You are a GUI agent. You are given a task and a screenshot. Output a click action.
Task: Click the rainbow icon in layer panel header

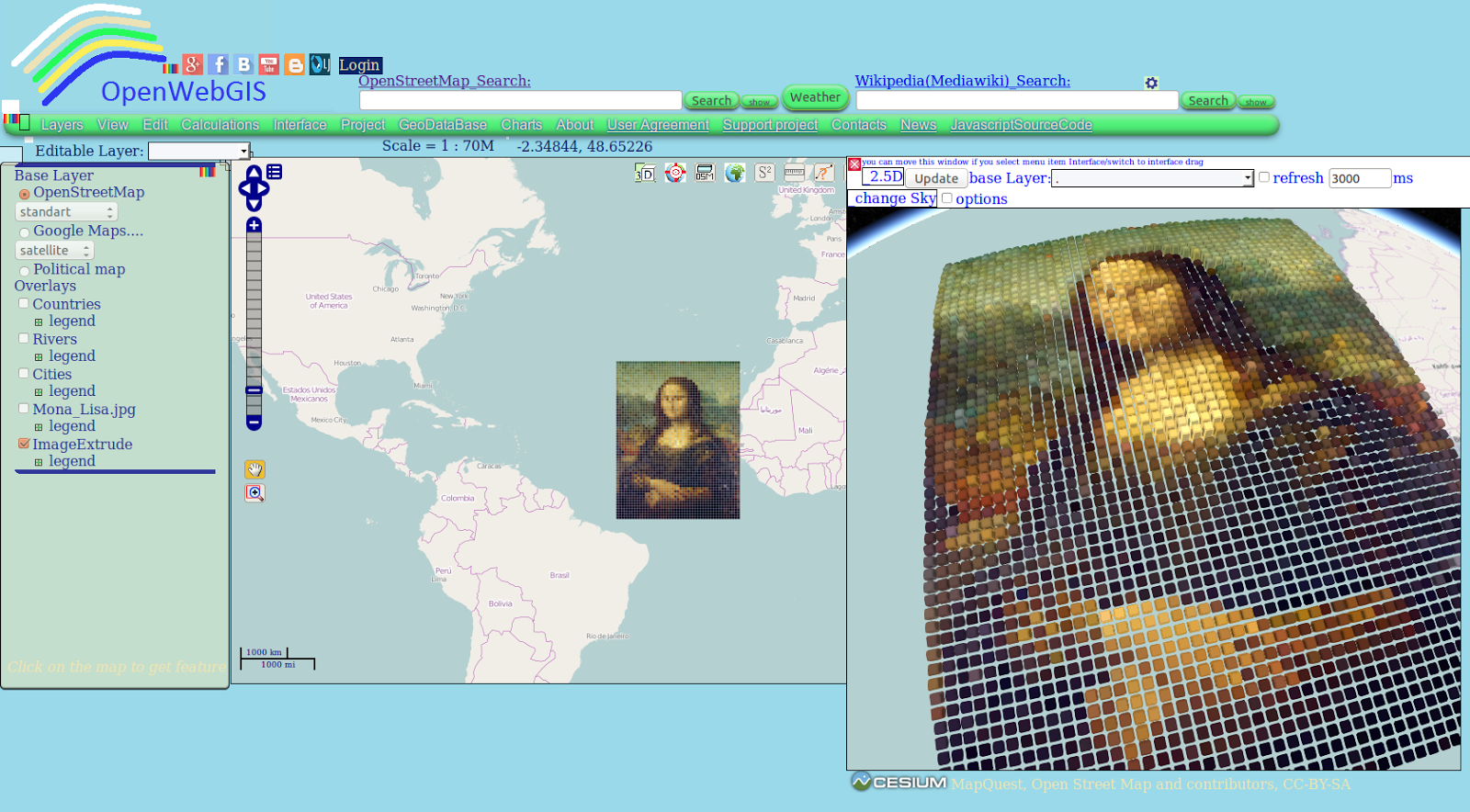point(207,171)
